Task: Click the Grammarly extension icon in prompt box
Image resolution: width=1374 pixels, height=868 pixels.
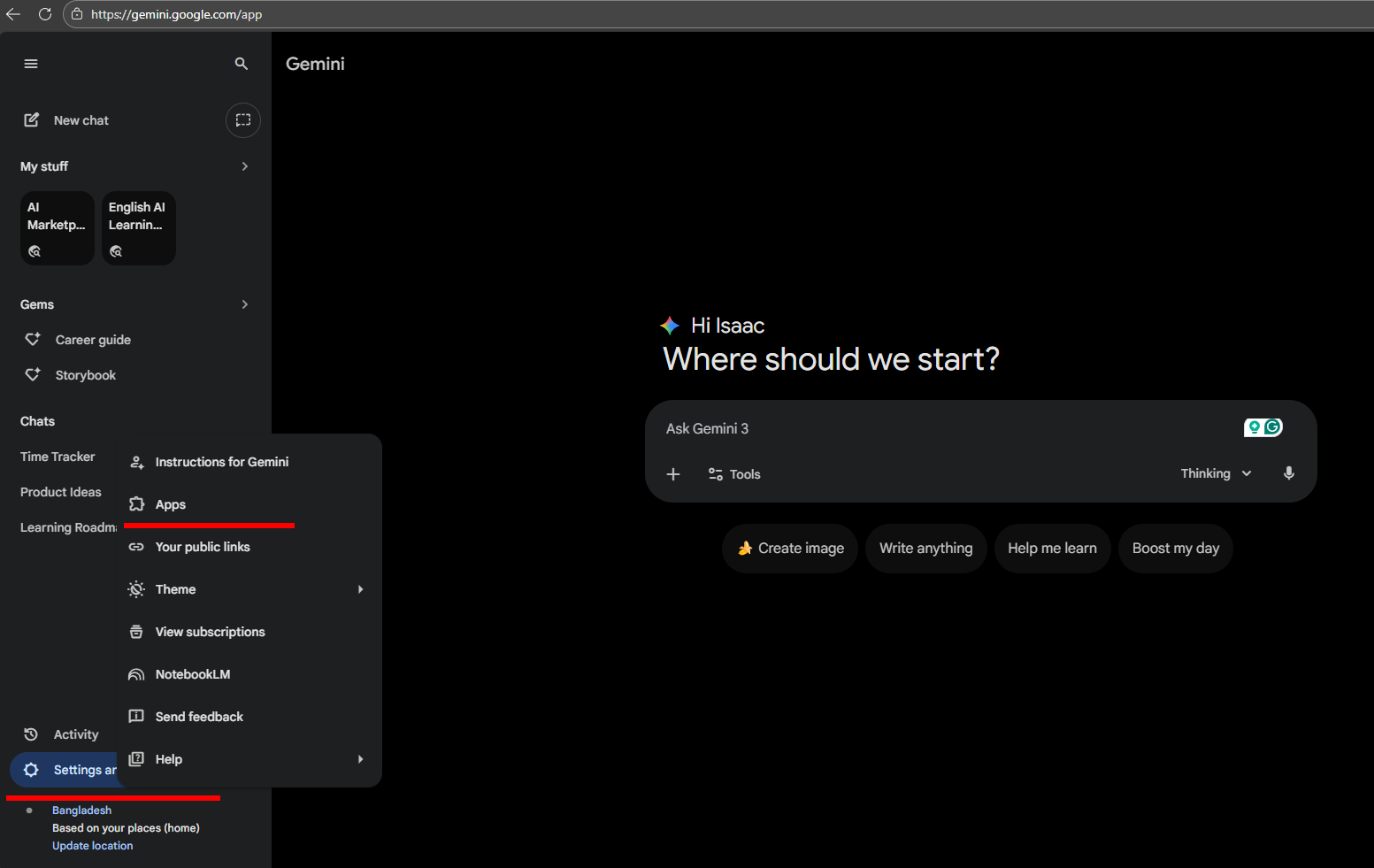Action: pyautogui.click(x=1273, y=427)
